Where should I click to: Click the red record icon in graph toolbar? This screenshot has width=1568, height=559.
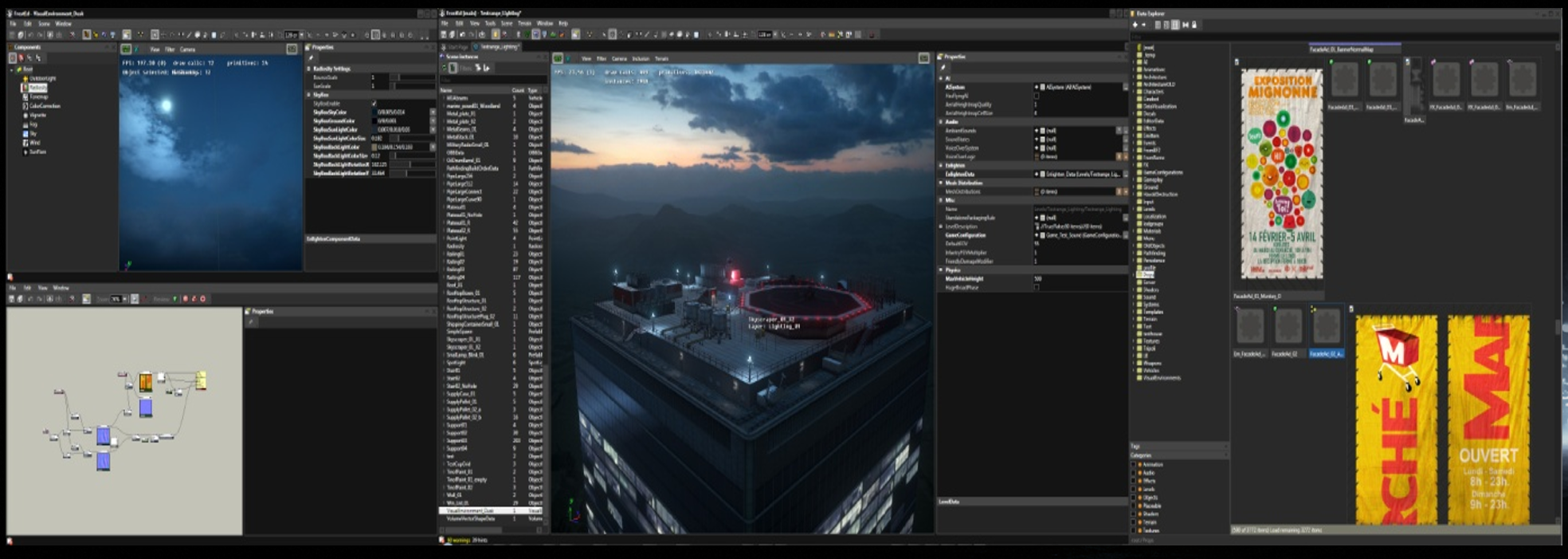click(x=186, y=299)
